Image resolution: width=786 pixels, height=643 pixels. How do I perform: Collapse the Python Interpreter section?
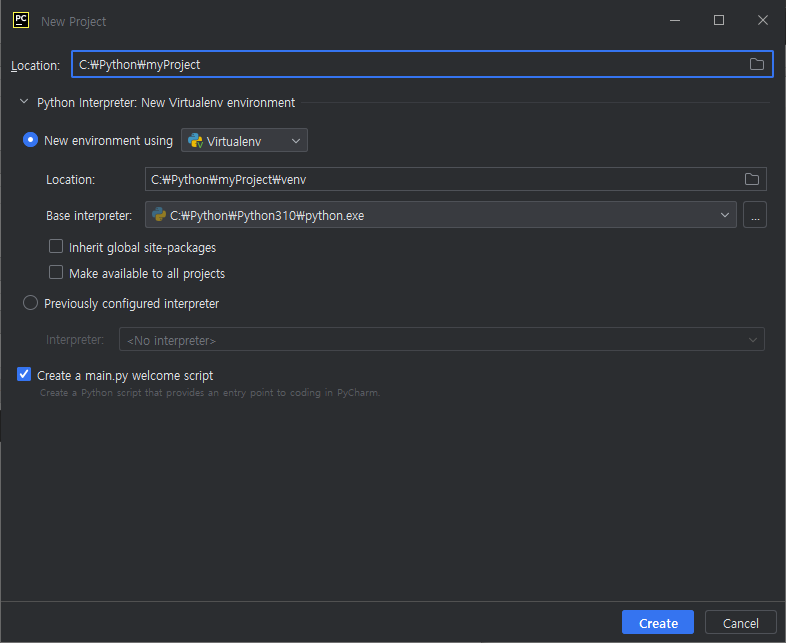point(24,102)
